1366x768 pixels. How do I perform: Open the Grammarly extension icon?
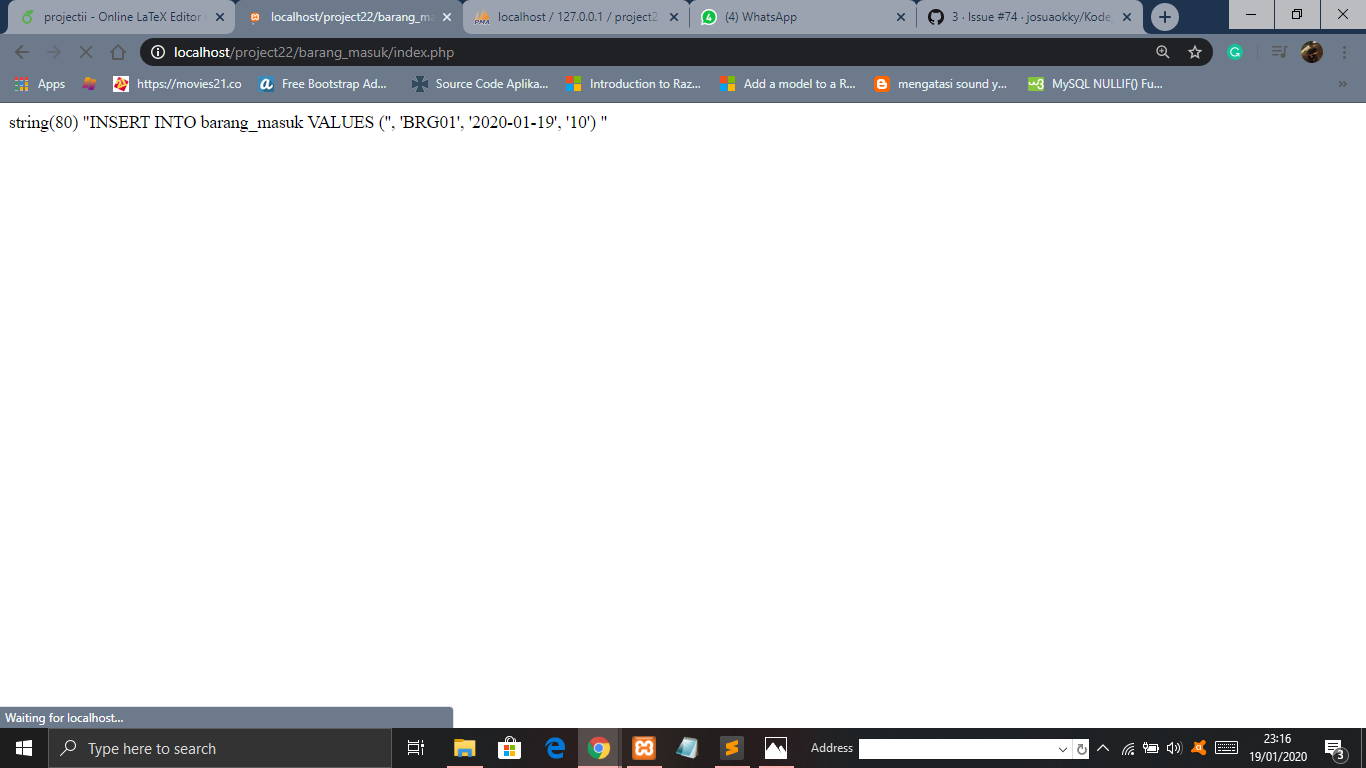[x=1236, y=52]
